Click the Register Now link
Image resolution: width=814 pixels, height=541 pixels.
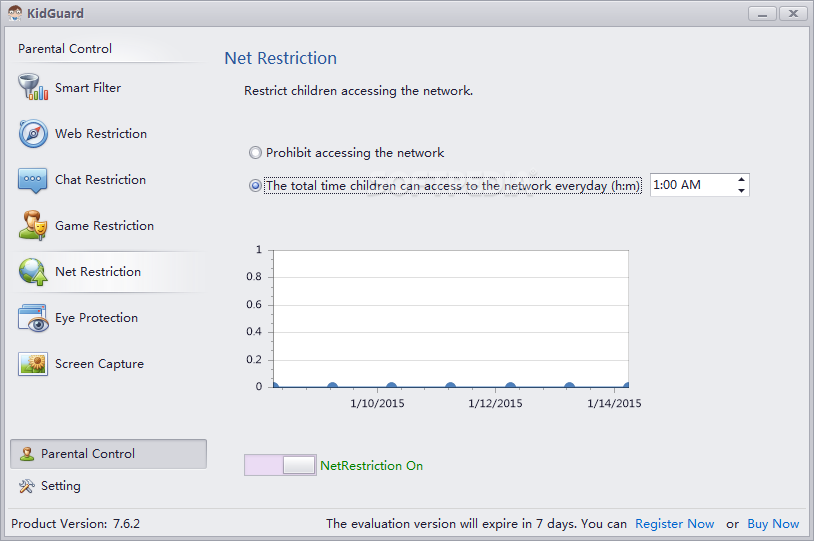674,524
